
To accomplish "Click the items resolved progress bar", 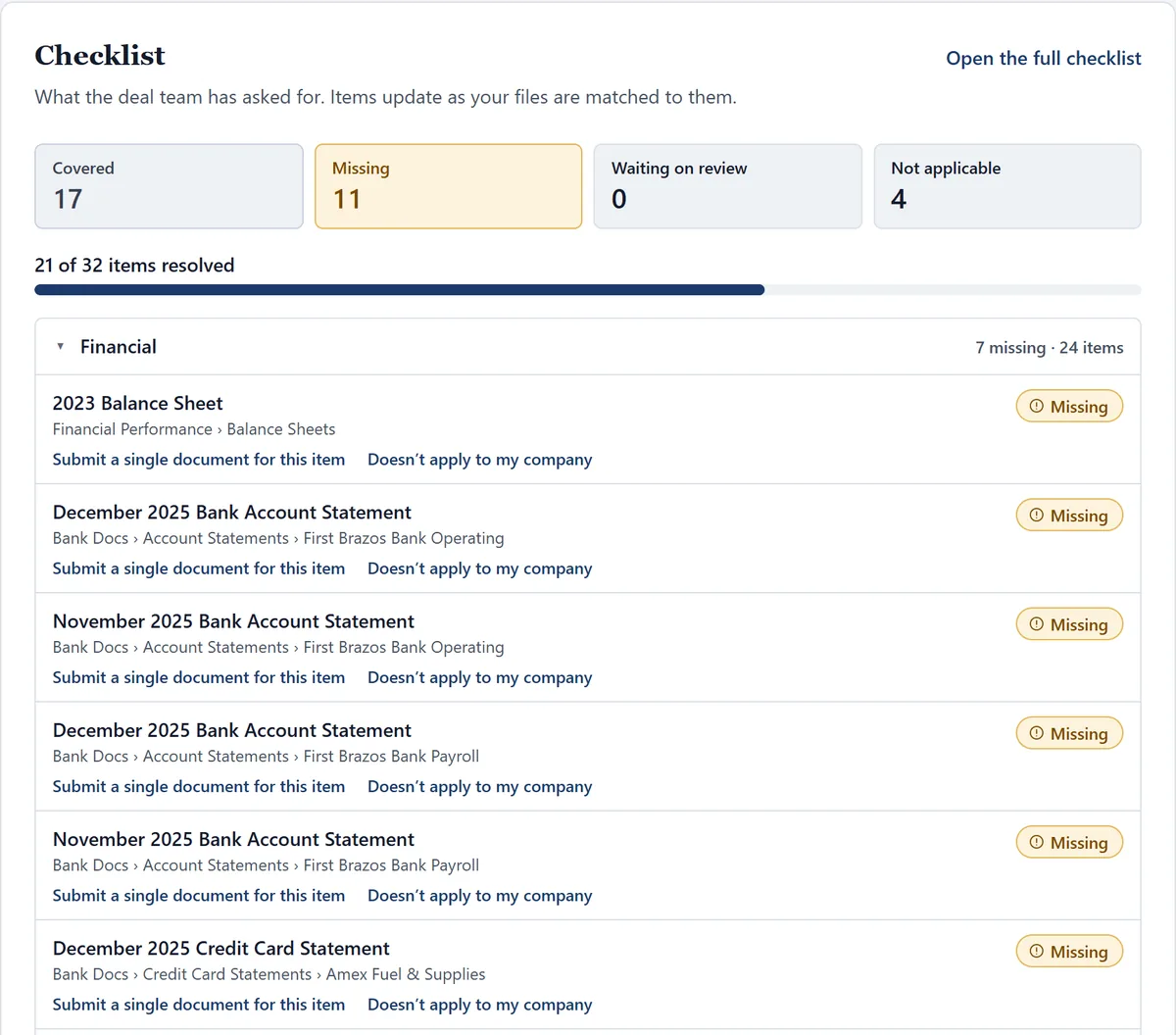I will [x=588, y=290].
